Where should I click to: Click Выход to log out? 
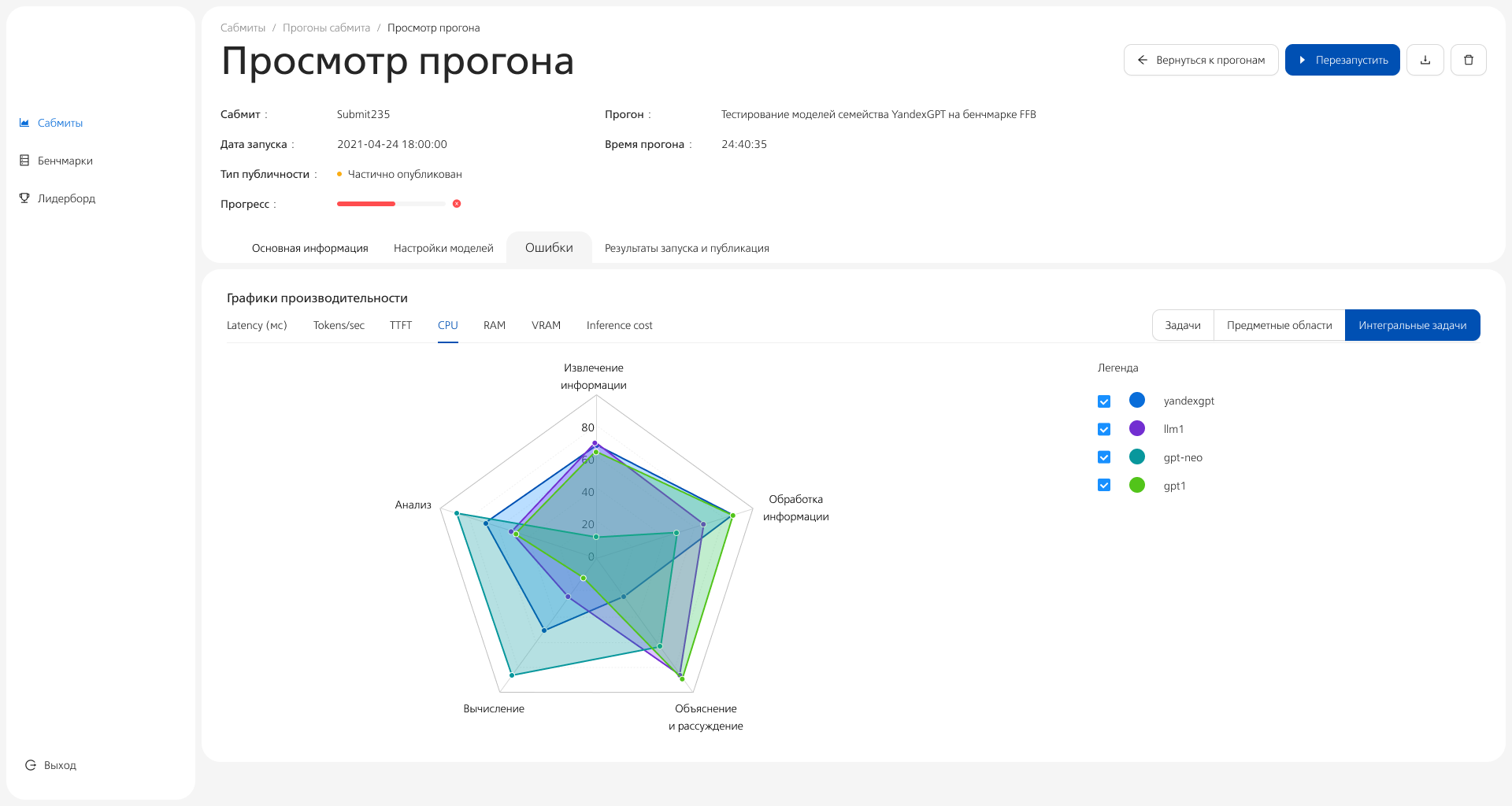coord(60,765)
